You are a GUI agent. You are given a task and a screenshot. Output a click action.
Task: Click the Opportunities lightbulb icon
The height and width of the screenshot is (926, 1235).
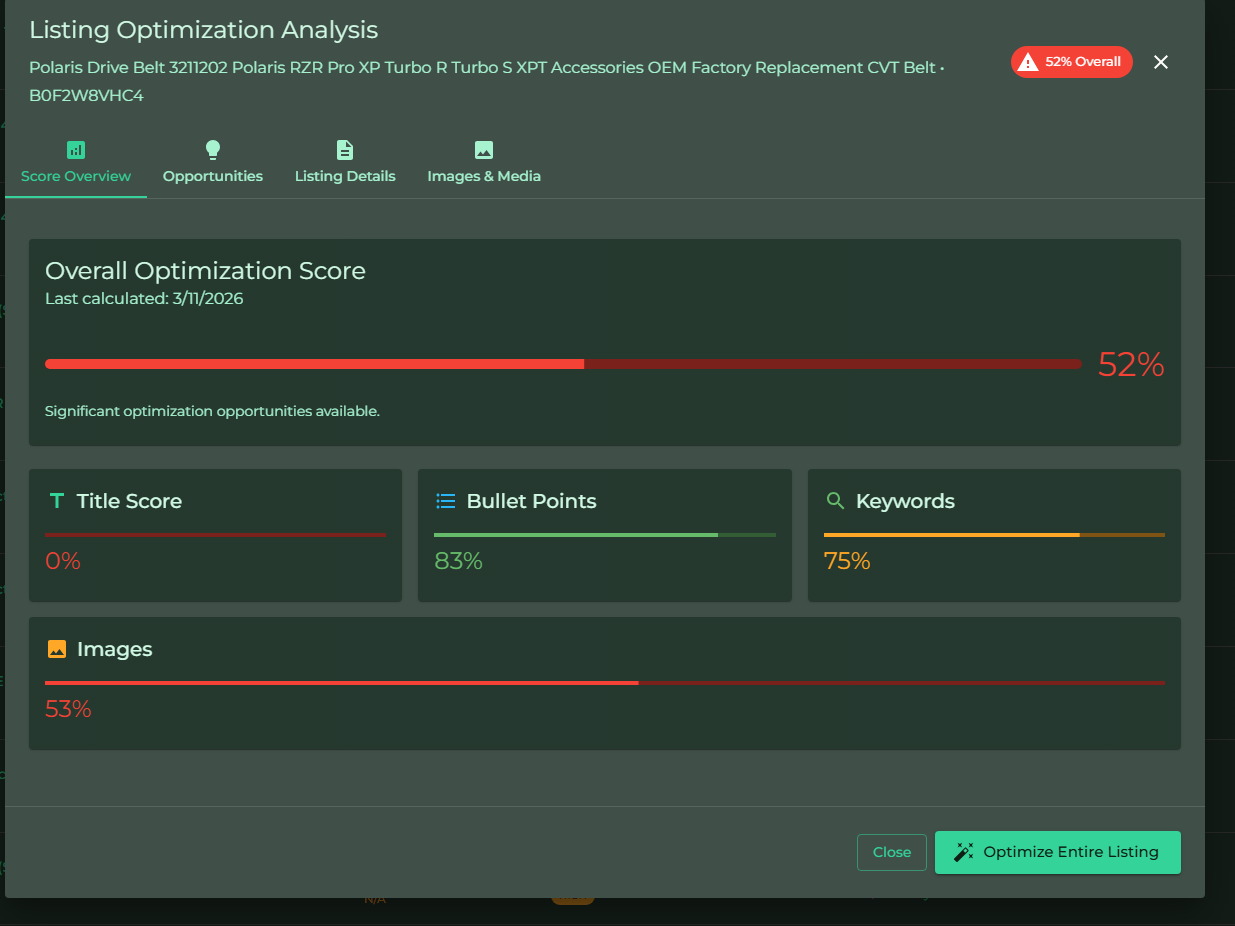213,150
